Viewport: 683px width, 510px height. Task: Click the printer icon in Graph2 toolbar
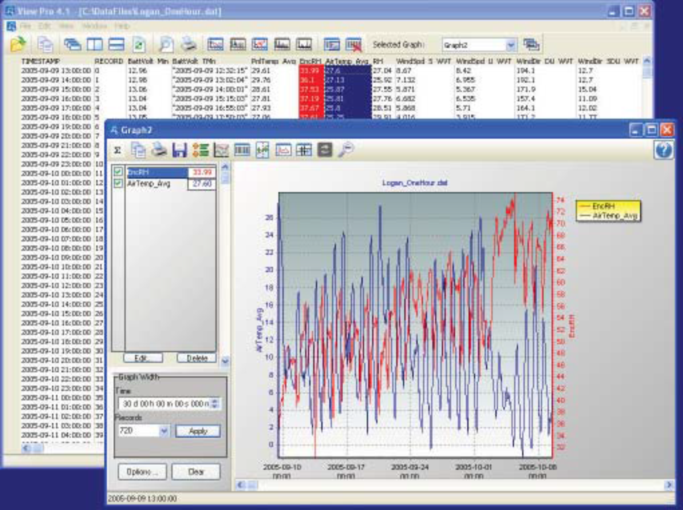(x=158, y=150)
